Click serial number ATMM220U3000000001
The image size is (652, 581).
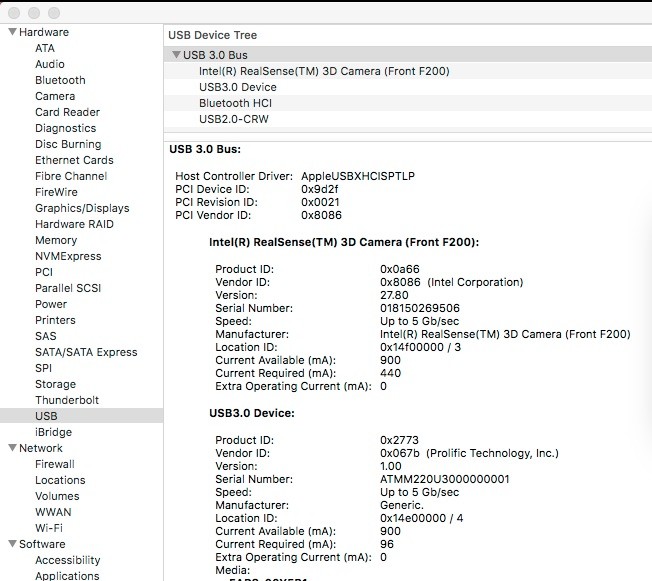(x=445, y=479)
